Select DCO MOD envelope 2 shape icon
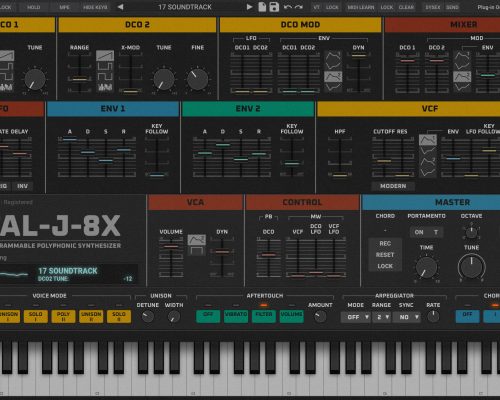This screenshot has height=400, width=500. 333,76
